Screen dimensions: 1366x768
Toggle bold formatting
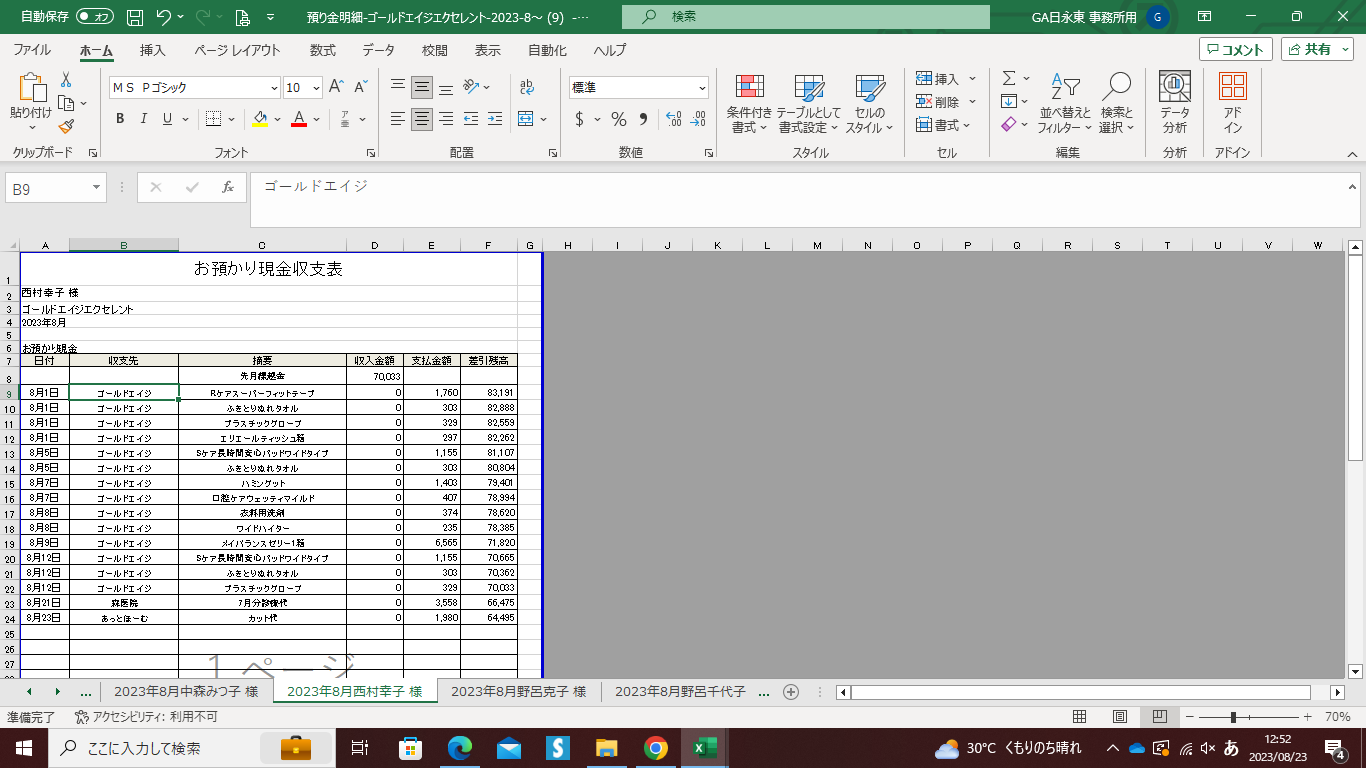click(x=120, y=119)
